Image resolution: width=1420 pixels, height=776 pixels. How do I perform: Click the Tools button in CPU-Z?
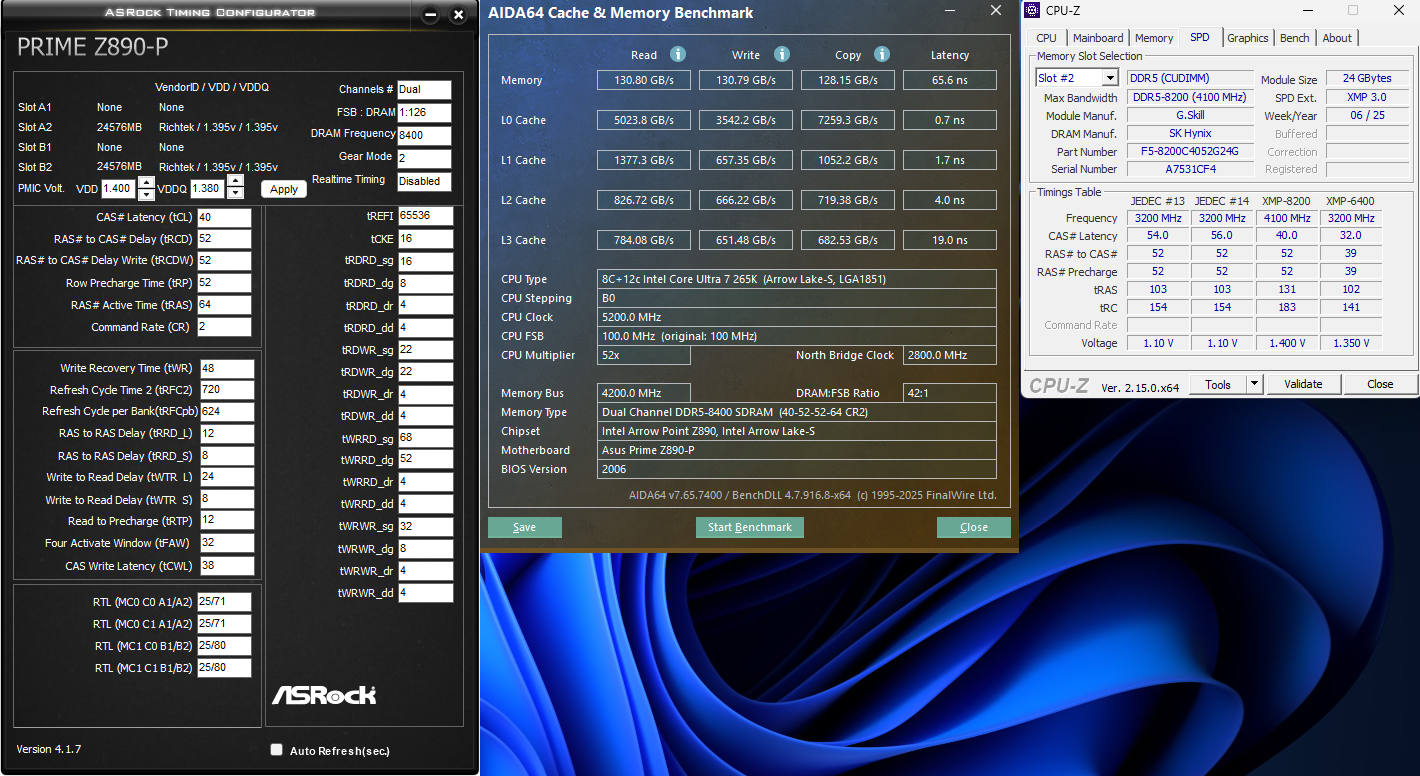click(1218, 384)
